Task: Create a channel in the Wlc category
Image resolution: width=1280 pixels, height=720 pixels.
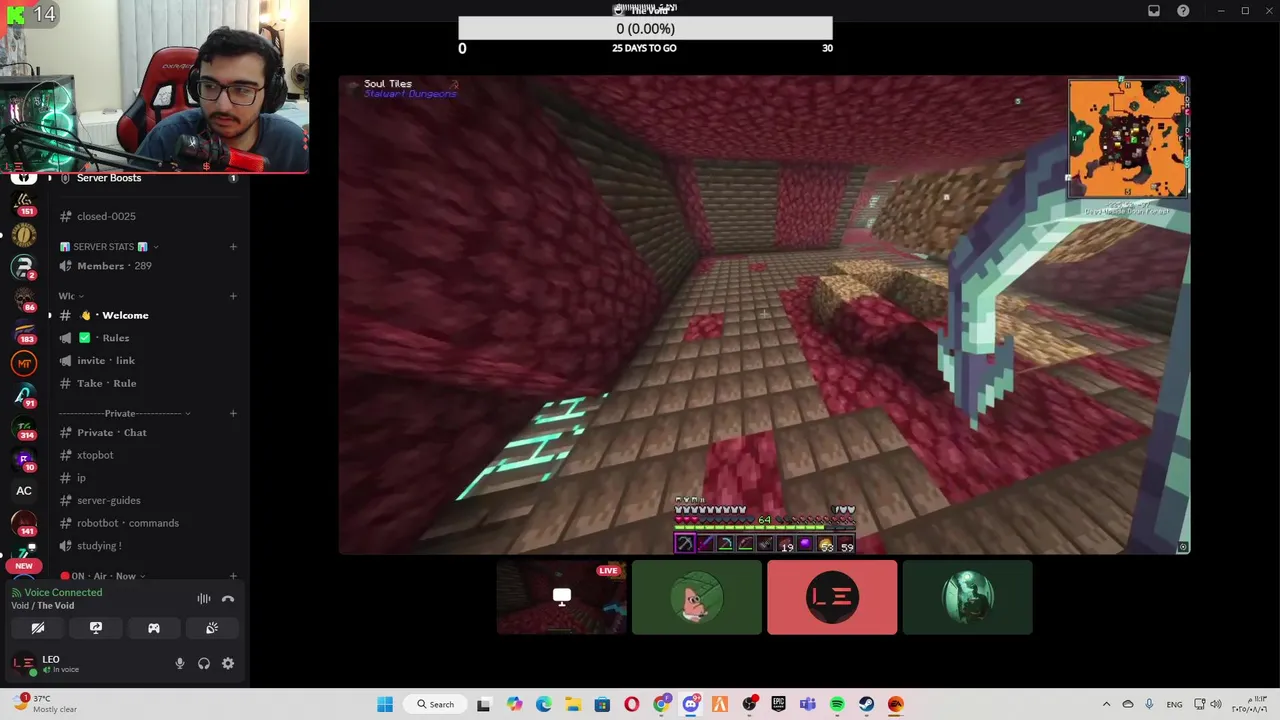Action: pyautogui.click(x=233, y=296)
